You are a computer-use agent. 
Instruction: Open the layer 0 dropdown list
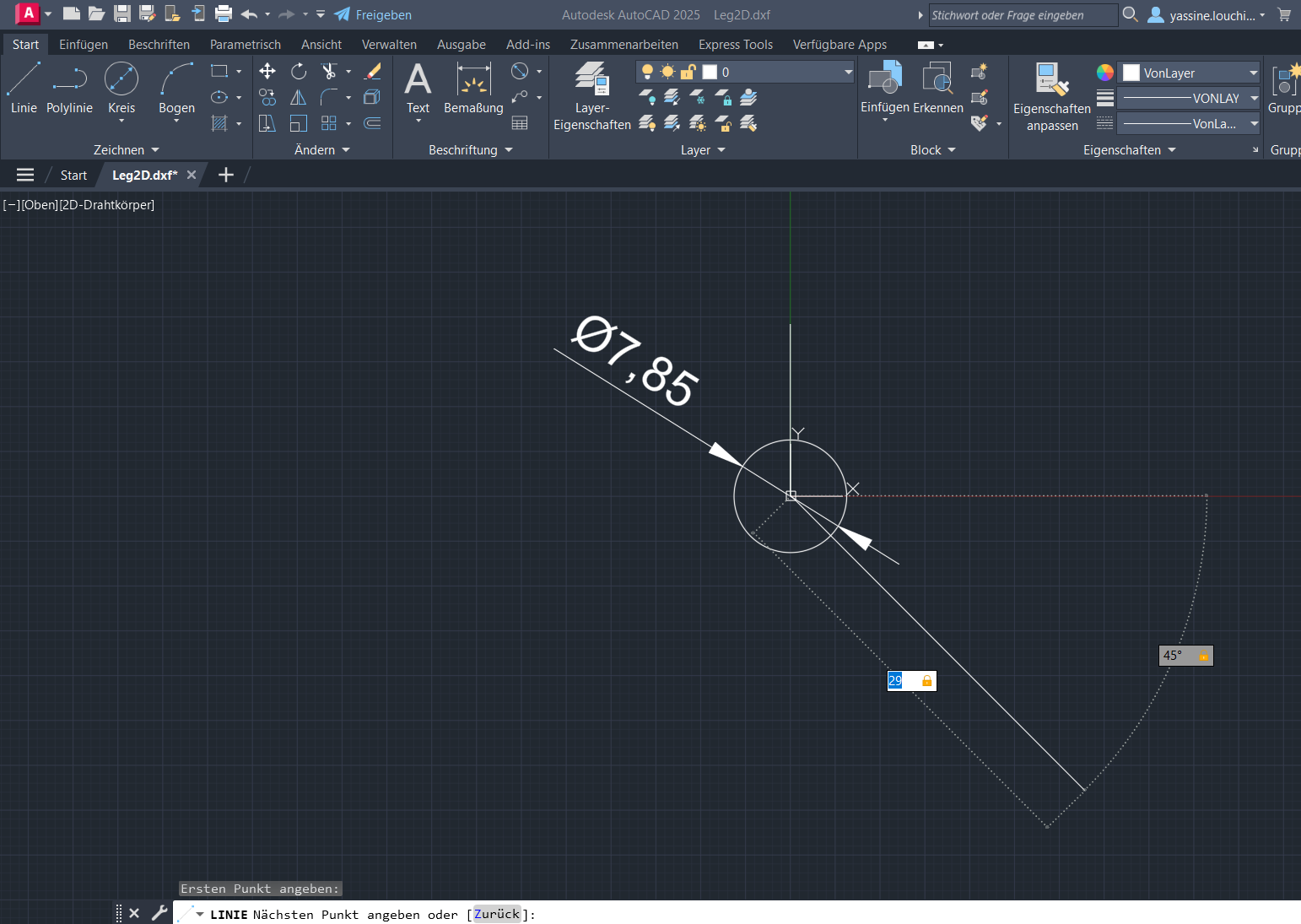coord(848,73)
